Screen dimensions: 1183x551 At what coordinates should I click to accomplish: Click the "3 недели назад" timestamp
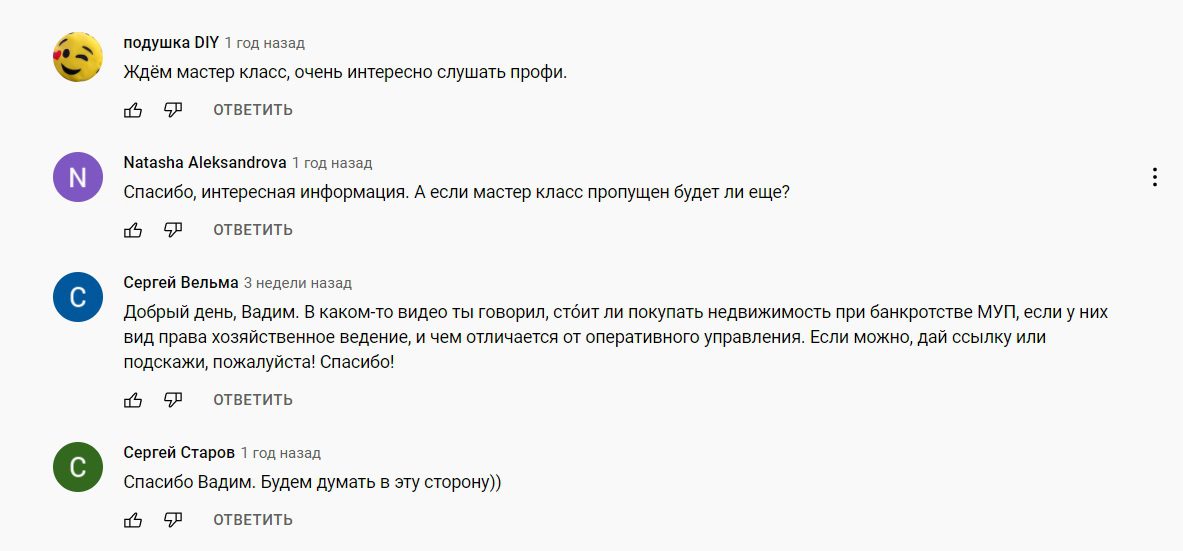click(x=298, y=283)
